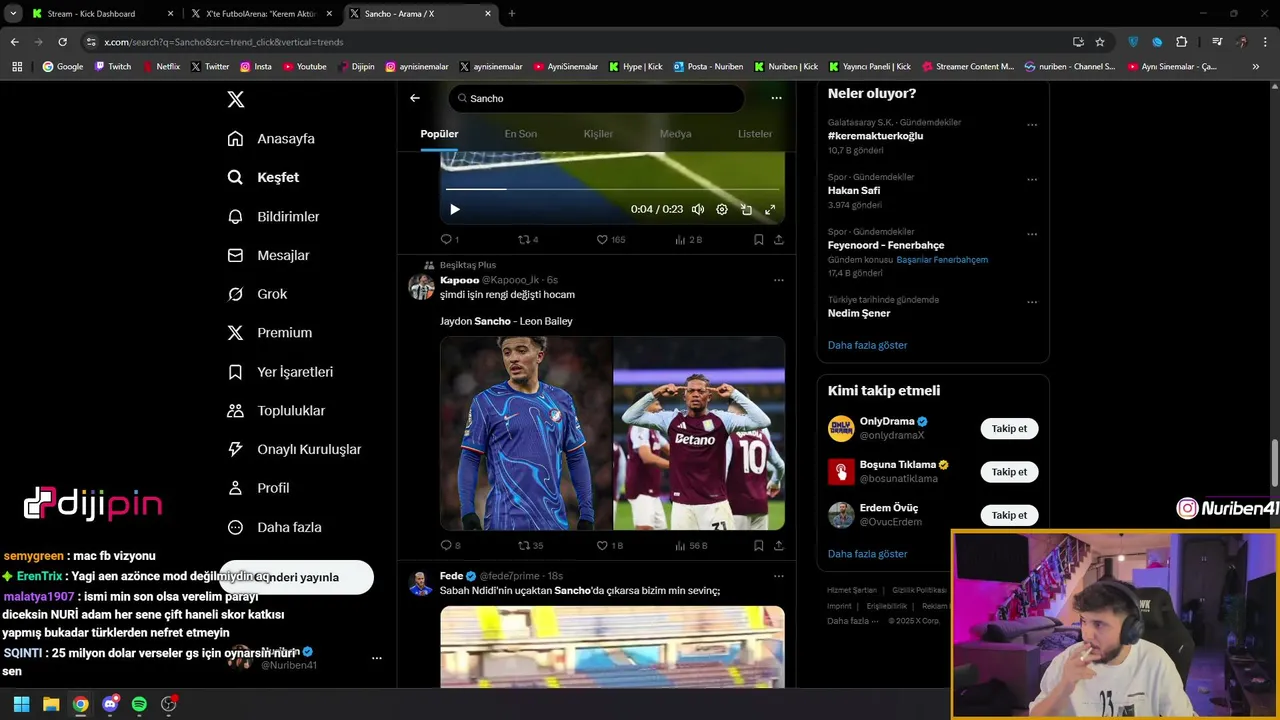Viewport: 1280px width, 720px height.
Task: Open Windows Start menu
Action: pyautogui.click(x=21, y=704)
